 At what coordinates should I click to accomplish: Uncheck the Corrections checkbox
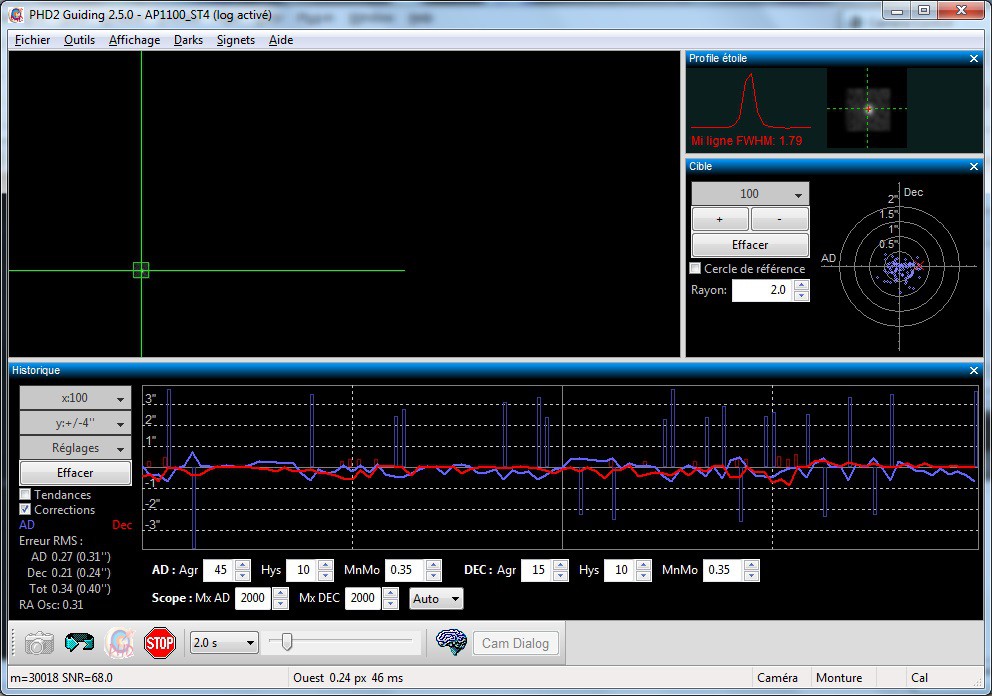coord(25,509)
